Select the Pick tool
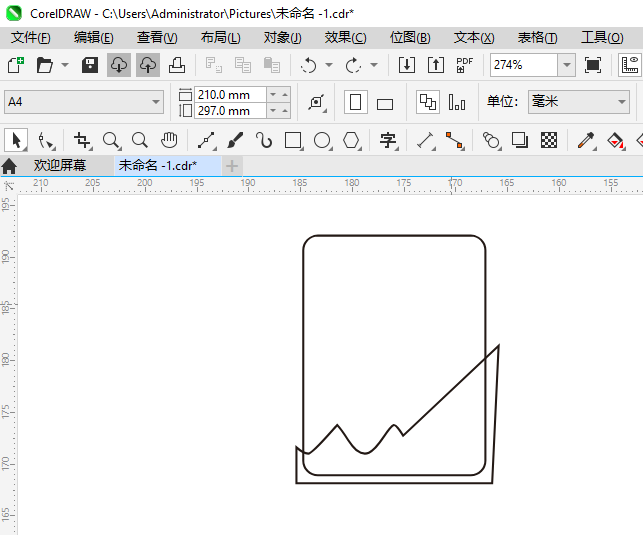Image resolution: width=643 pixels, height=535 pixels. tap(16, 140)
